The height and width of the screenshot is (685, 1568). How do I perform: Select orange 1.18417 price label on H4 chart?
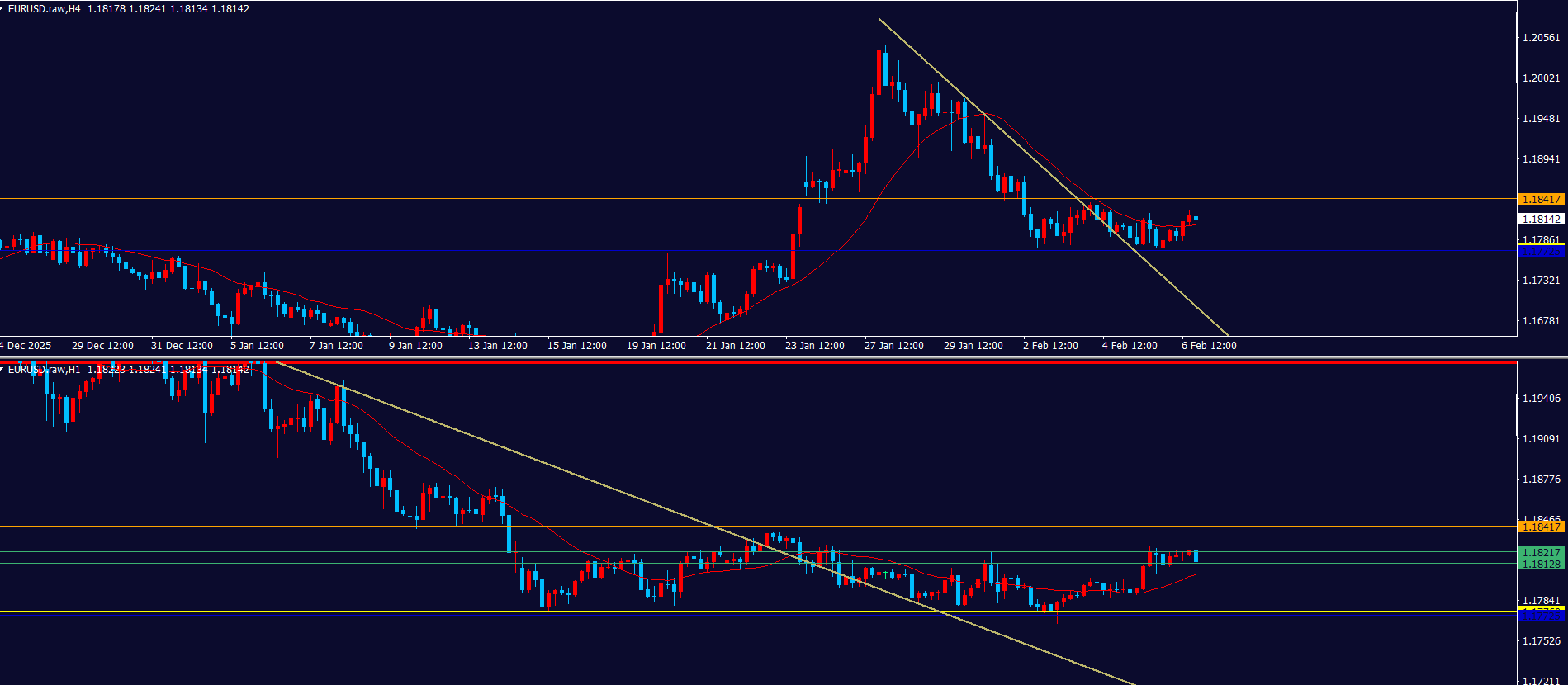click(x=1541, y=199)
